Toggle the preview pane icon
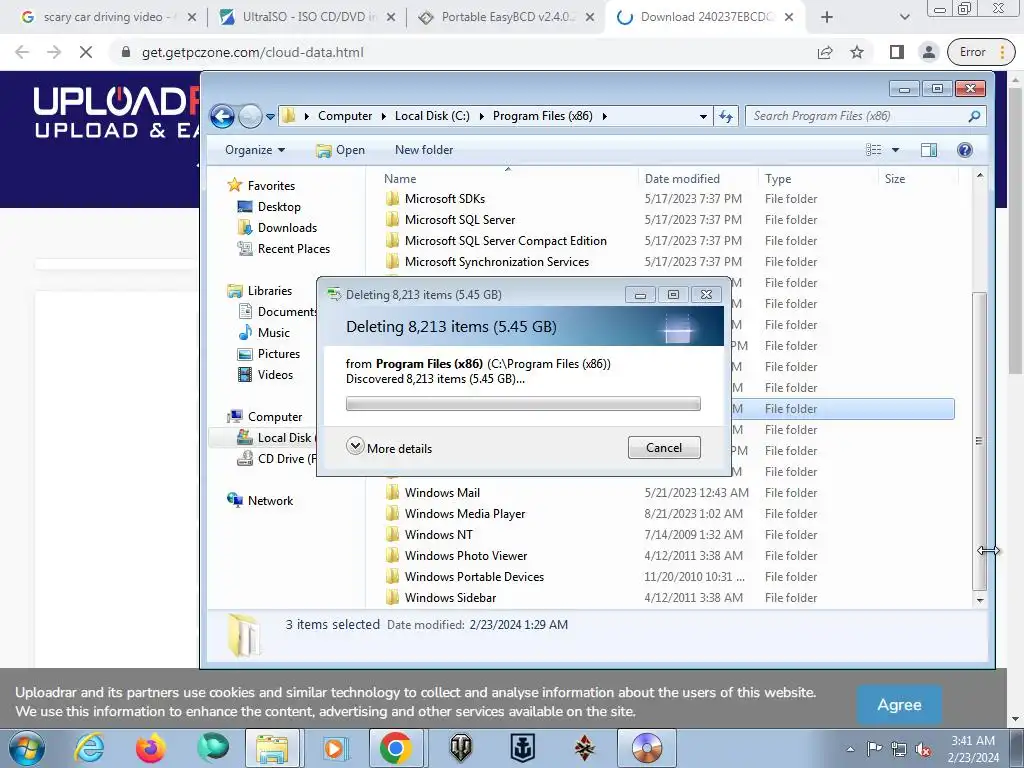Viewport: 1024px width, 768px height. click(929, 150)
